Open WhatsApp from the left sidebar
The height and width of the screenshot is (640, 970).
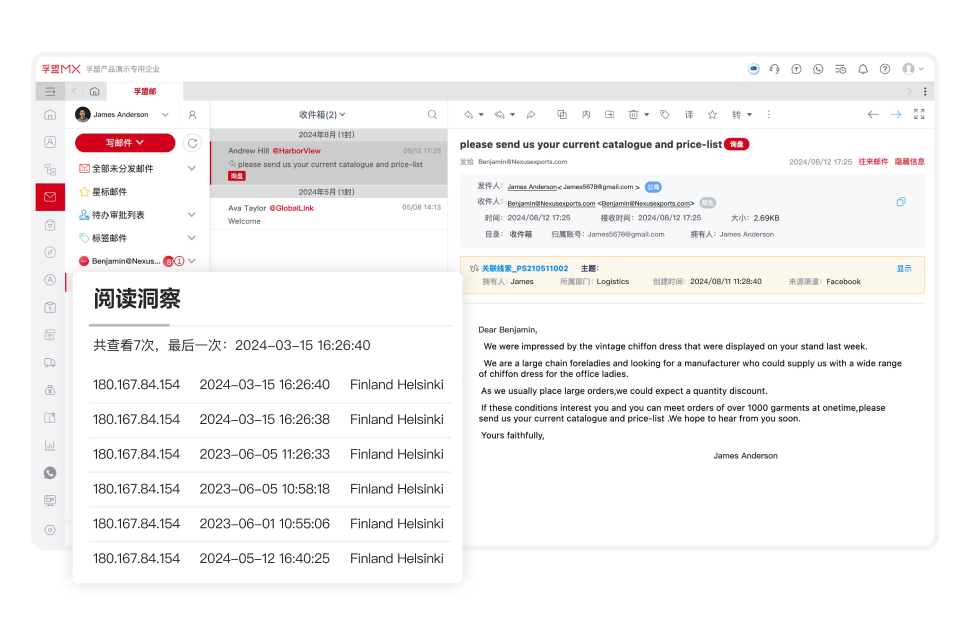pyautogui.click(x=50, y=473)
